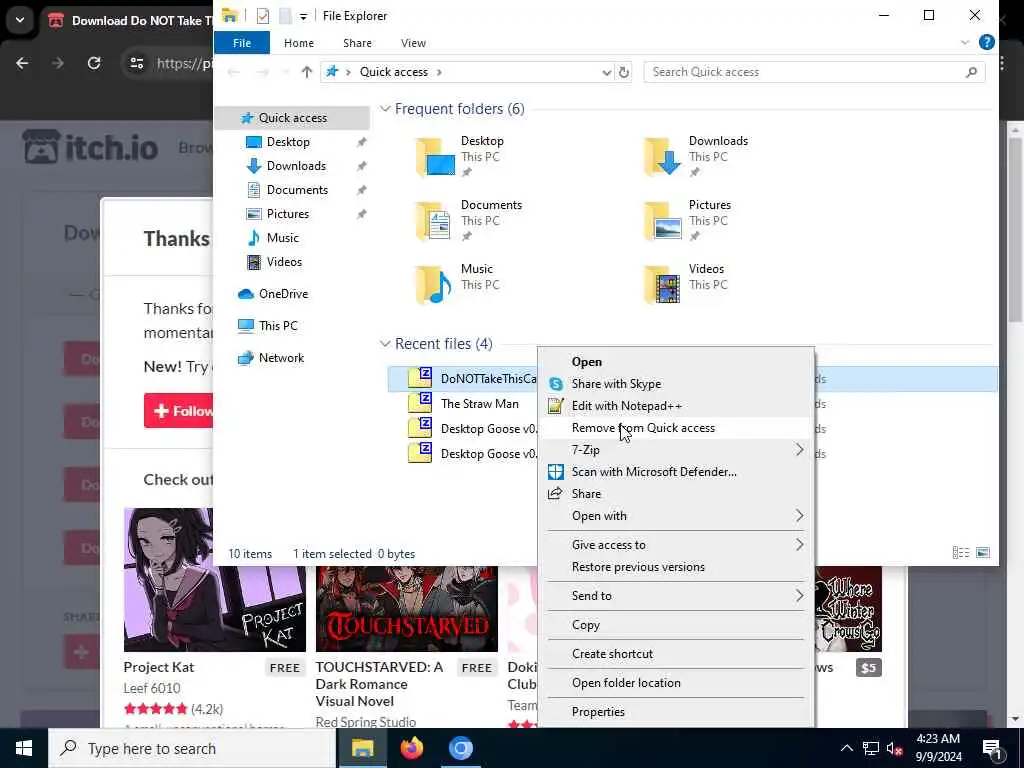This screenshot has height=768, width=1024.
Task: Select The Straw Man zip file
Action: pos(479,404)
